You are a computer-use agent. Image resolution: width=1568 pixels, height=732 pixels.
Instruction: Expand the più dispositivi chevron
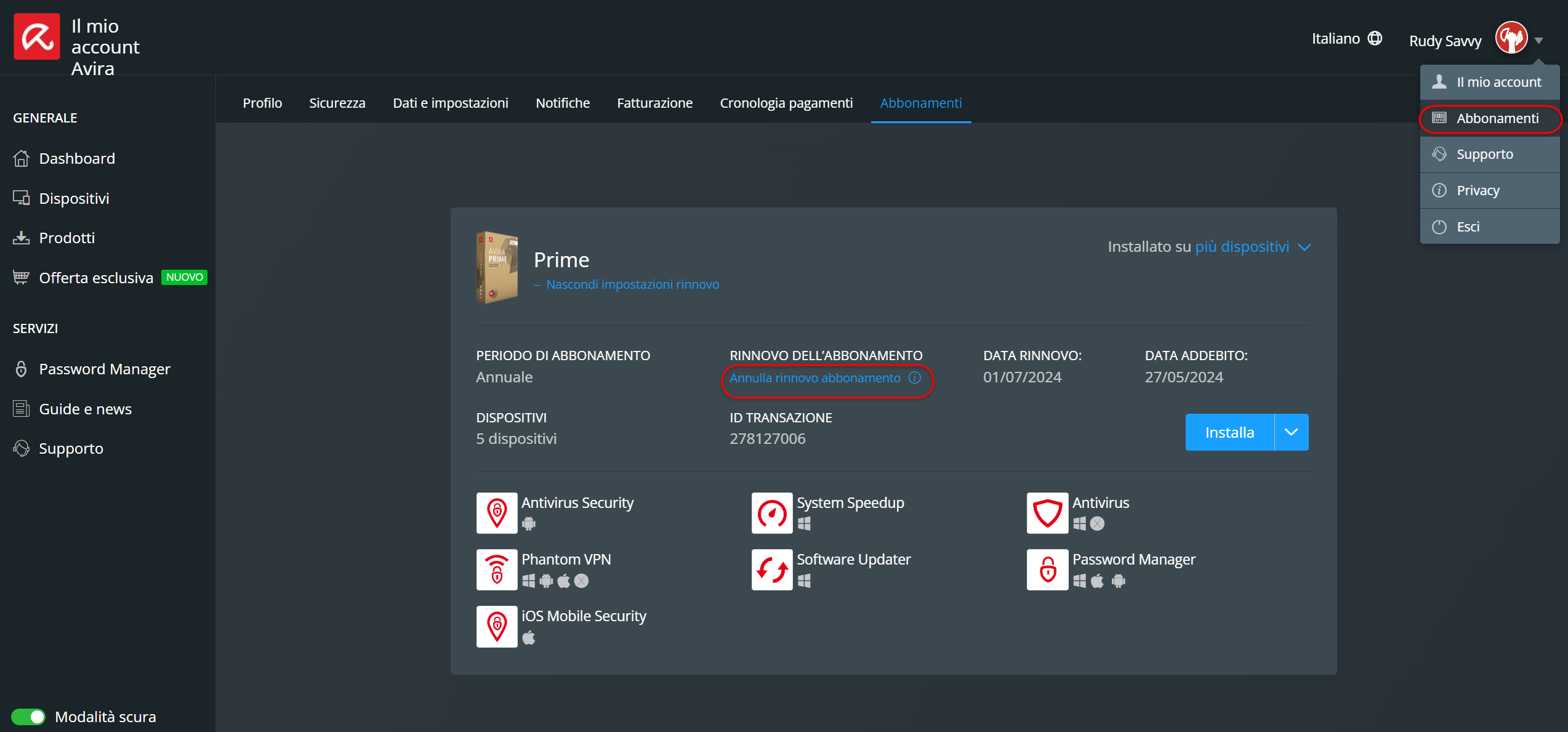click(x=1304, y=247)
